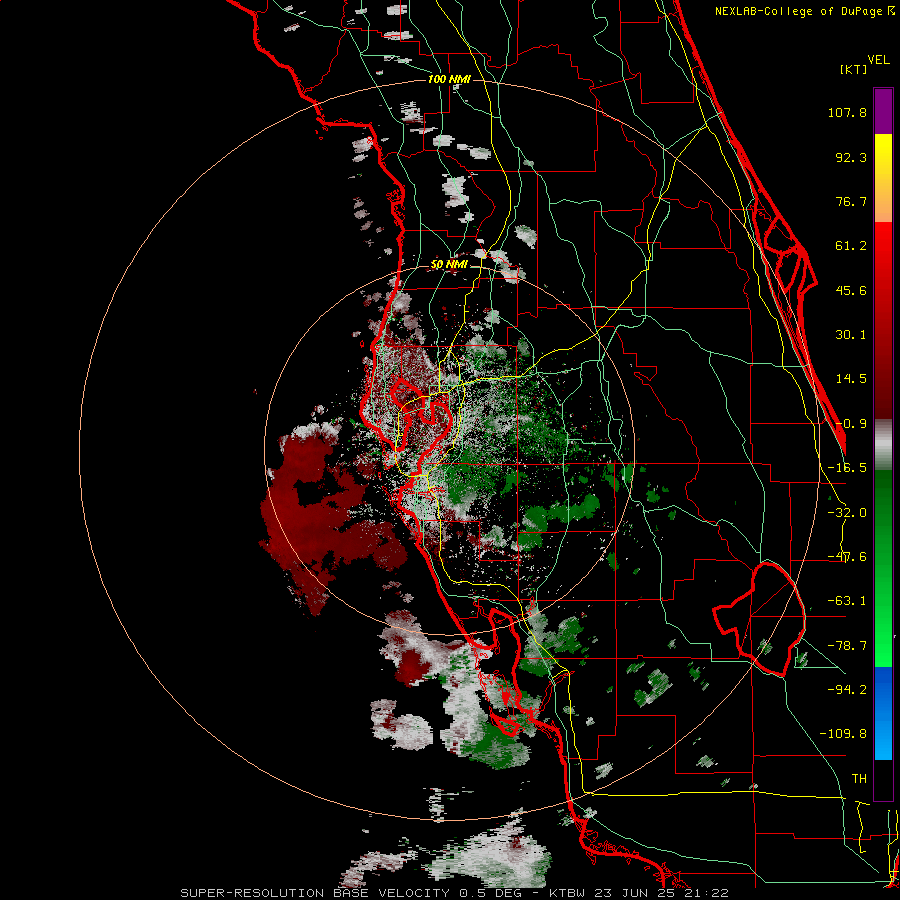The height and width of the screenshot is (900, 900).
Task: Click the 100 NMI range ring label
Action: click(449, 79)
